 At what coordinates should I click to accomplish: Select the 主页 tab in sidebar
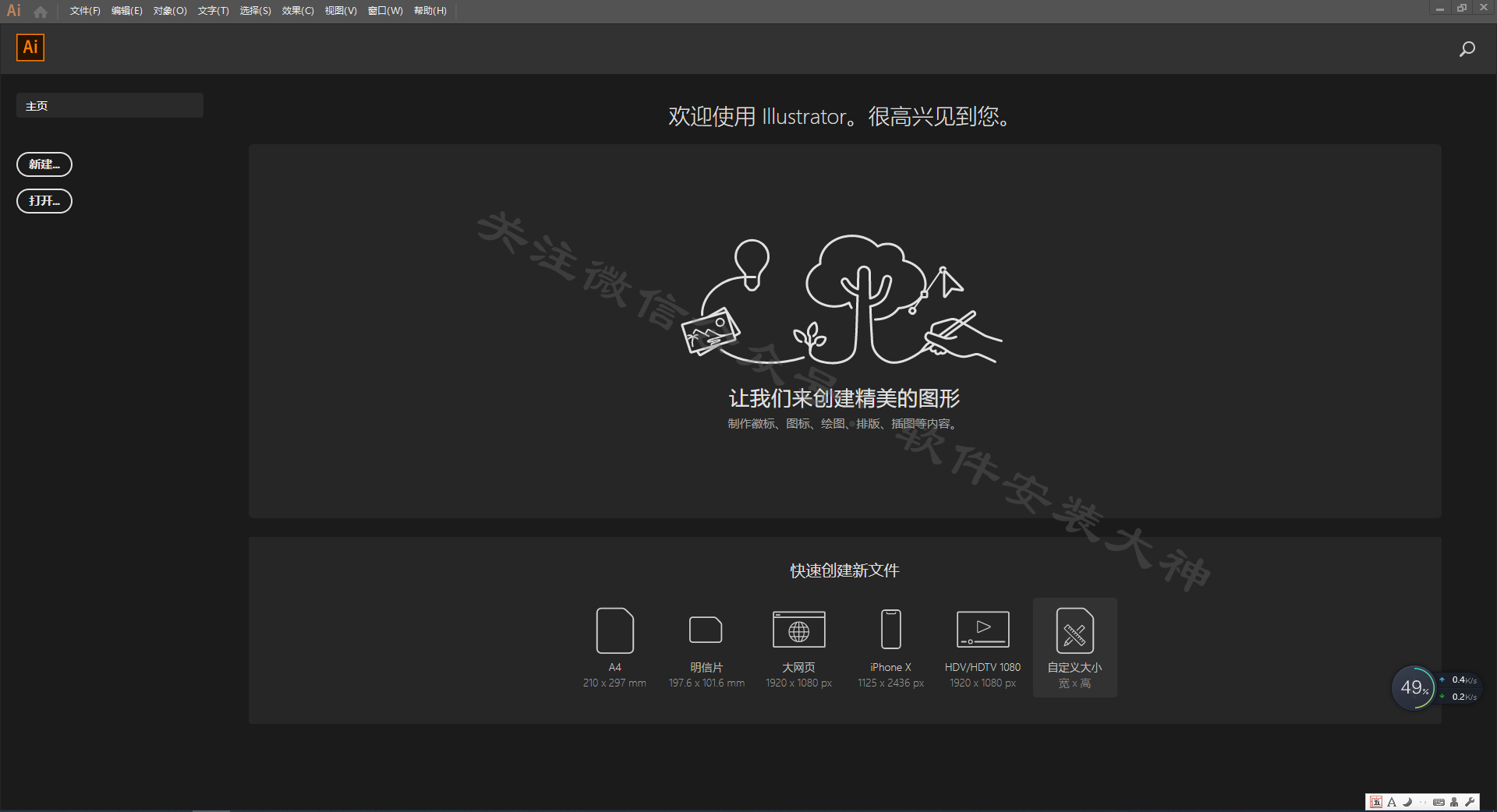[x=110, y=105]
